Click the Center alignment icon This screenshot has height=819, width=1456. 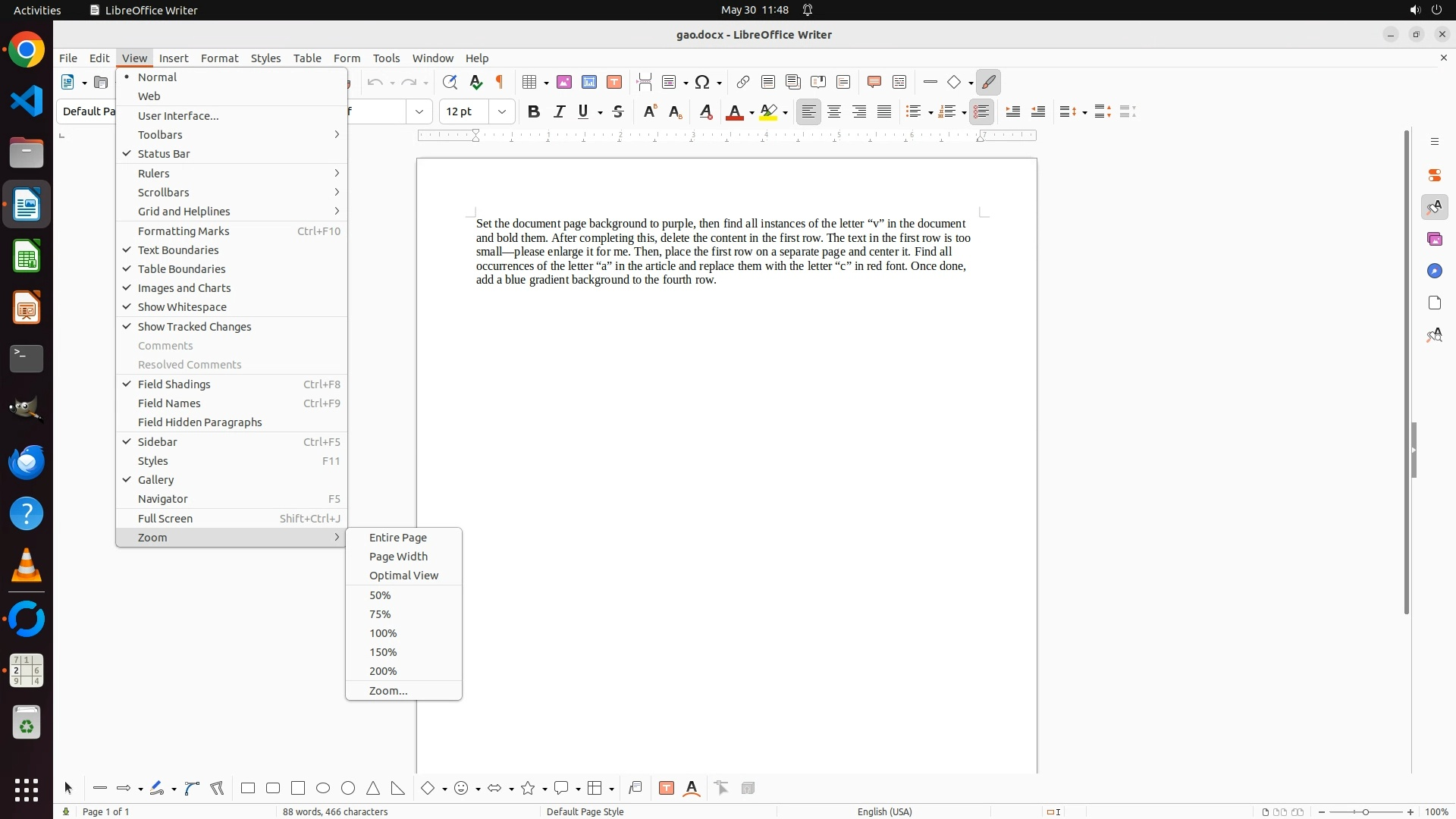(834, 112)
